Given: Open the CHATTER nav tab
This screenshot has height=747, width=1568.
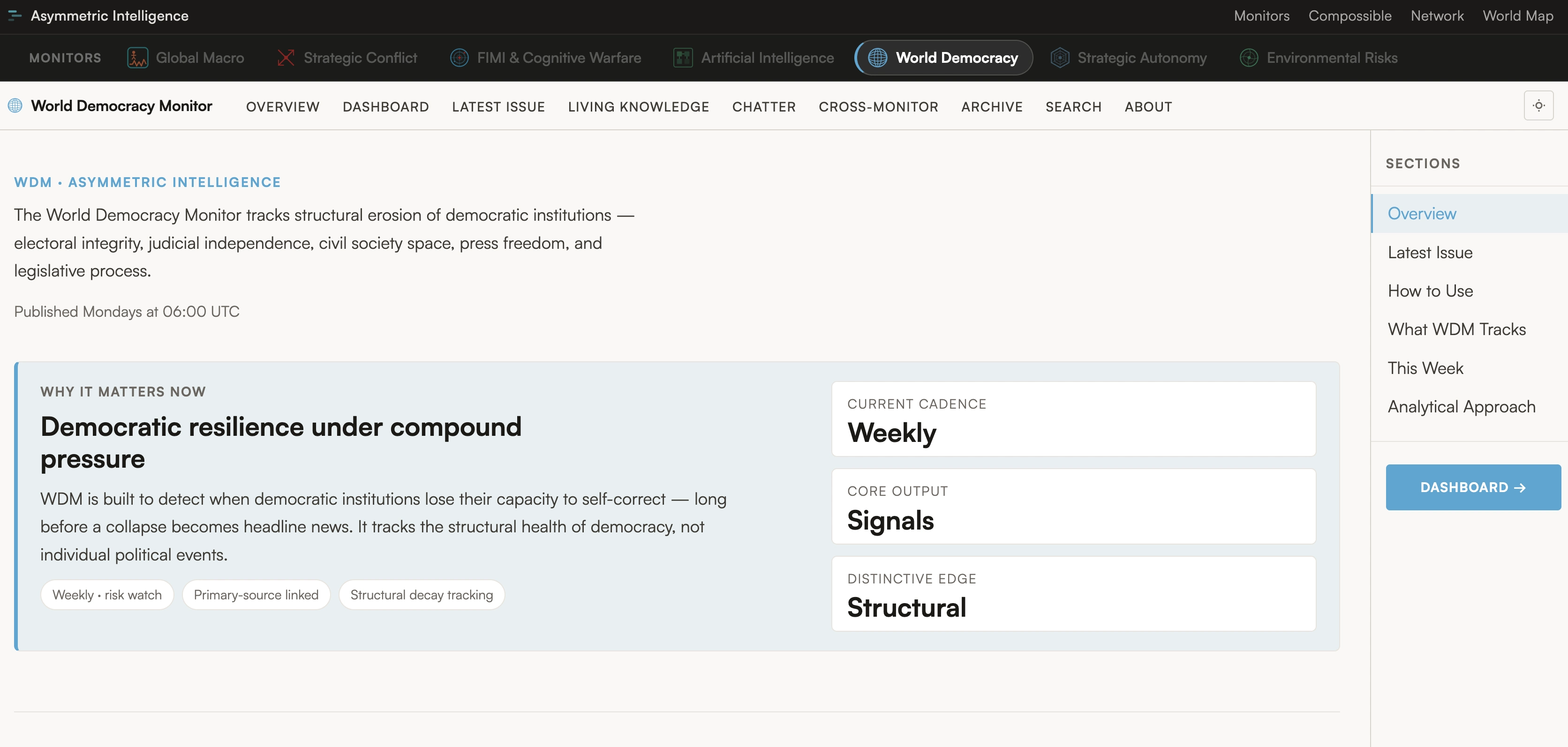Looking at the screenshot, I should pos(763,106).
